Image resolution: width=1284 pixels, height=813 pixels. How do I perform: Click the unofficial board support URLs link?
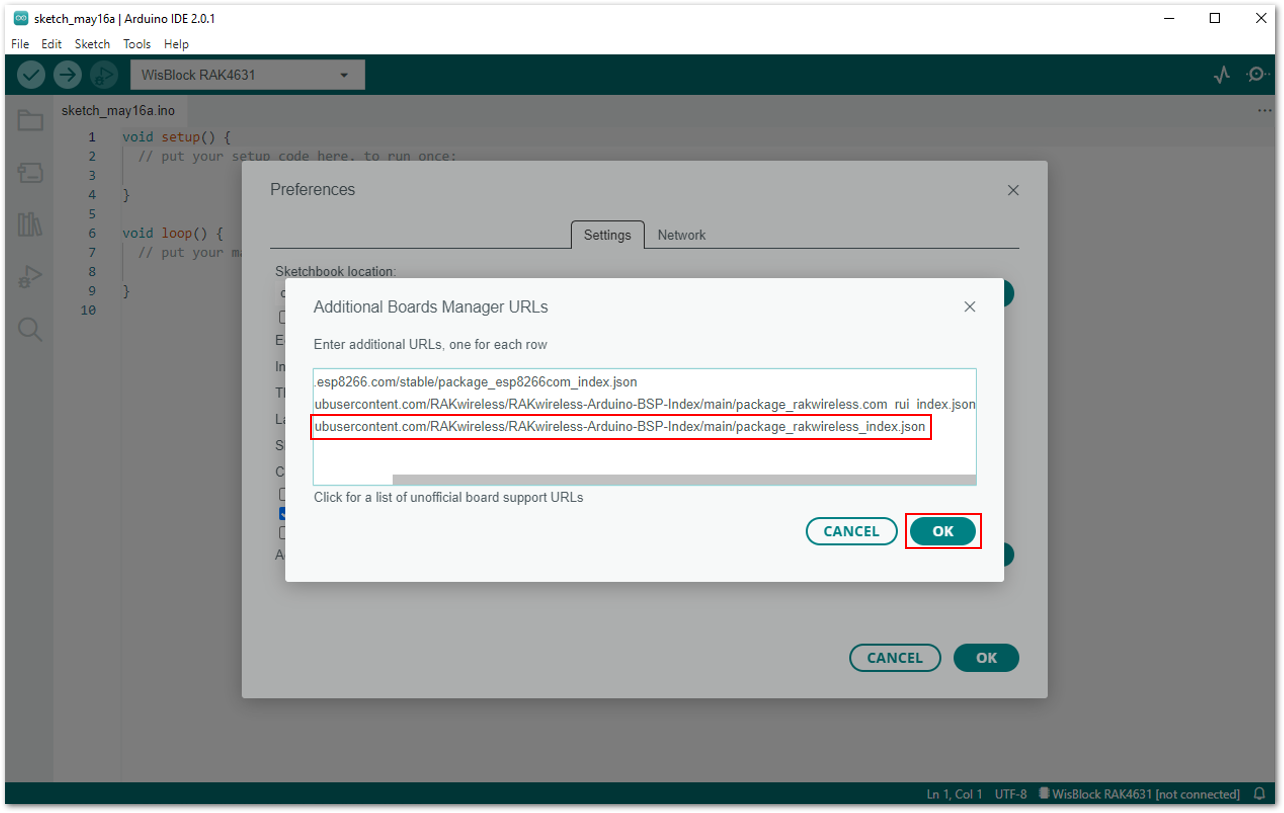[448, 497]
